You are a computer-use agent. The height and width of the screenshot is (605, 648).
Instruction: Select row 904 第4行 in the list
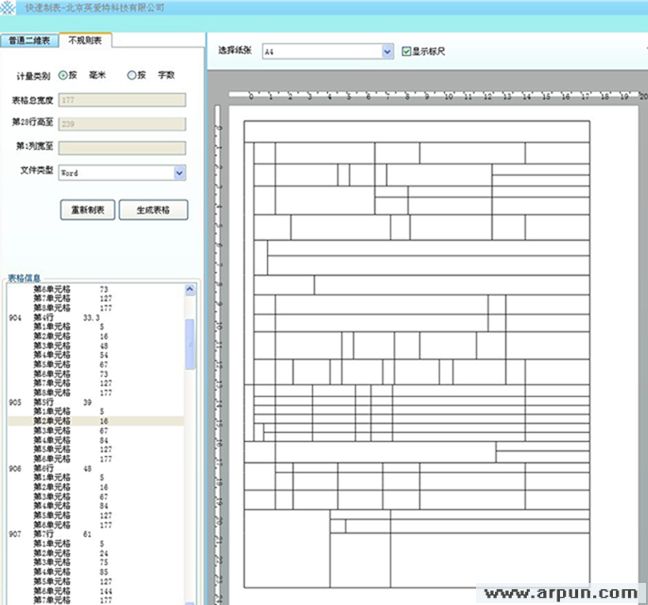tap(50, 317)
